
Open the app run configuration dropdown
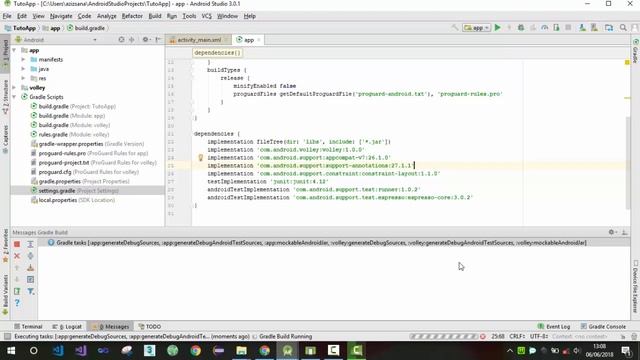pos(476,28)
